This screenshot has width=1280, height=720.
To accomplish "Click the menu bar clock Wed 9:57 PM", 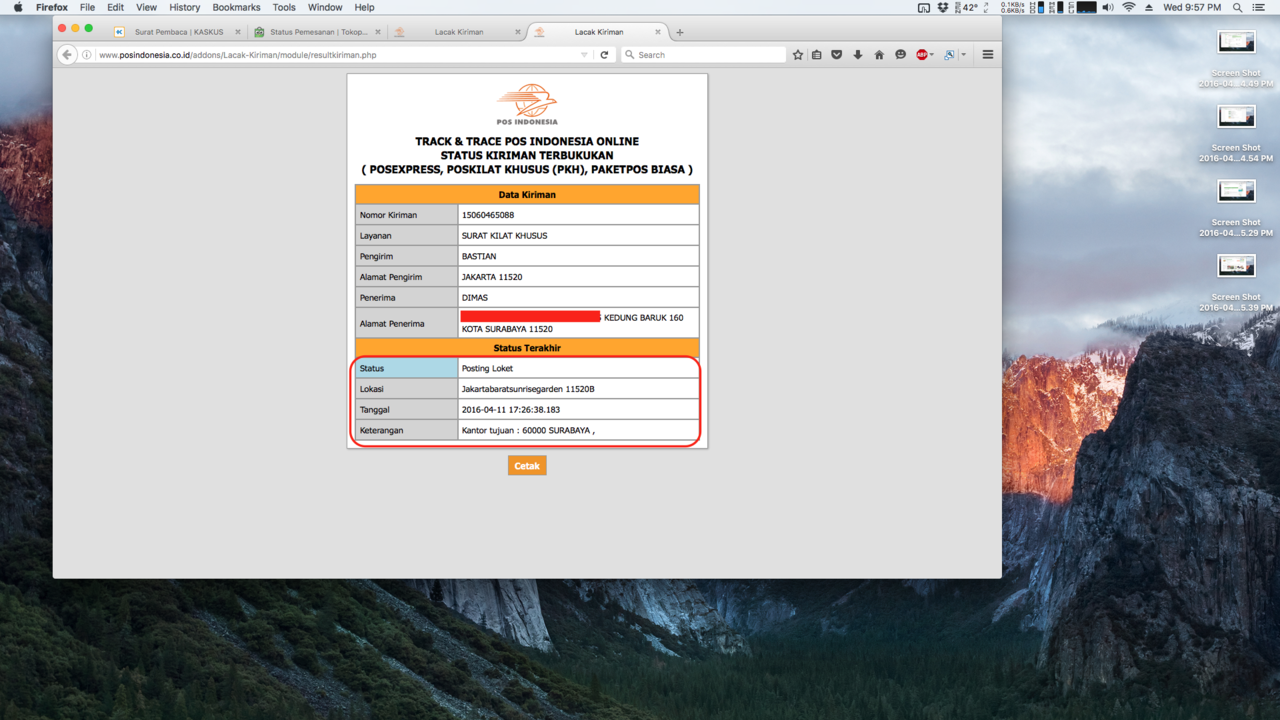I will tap(1192, 7).
